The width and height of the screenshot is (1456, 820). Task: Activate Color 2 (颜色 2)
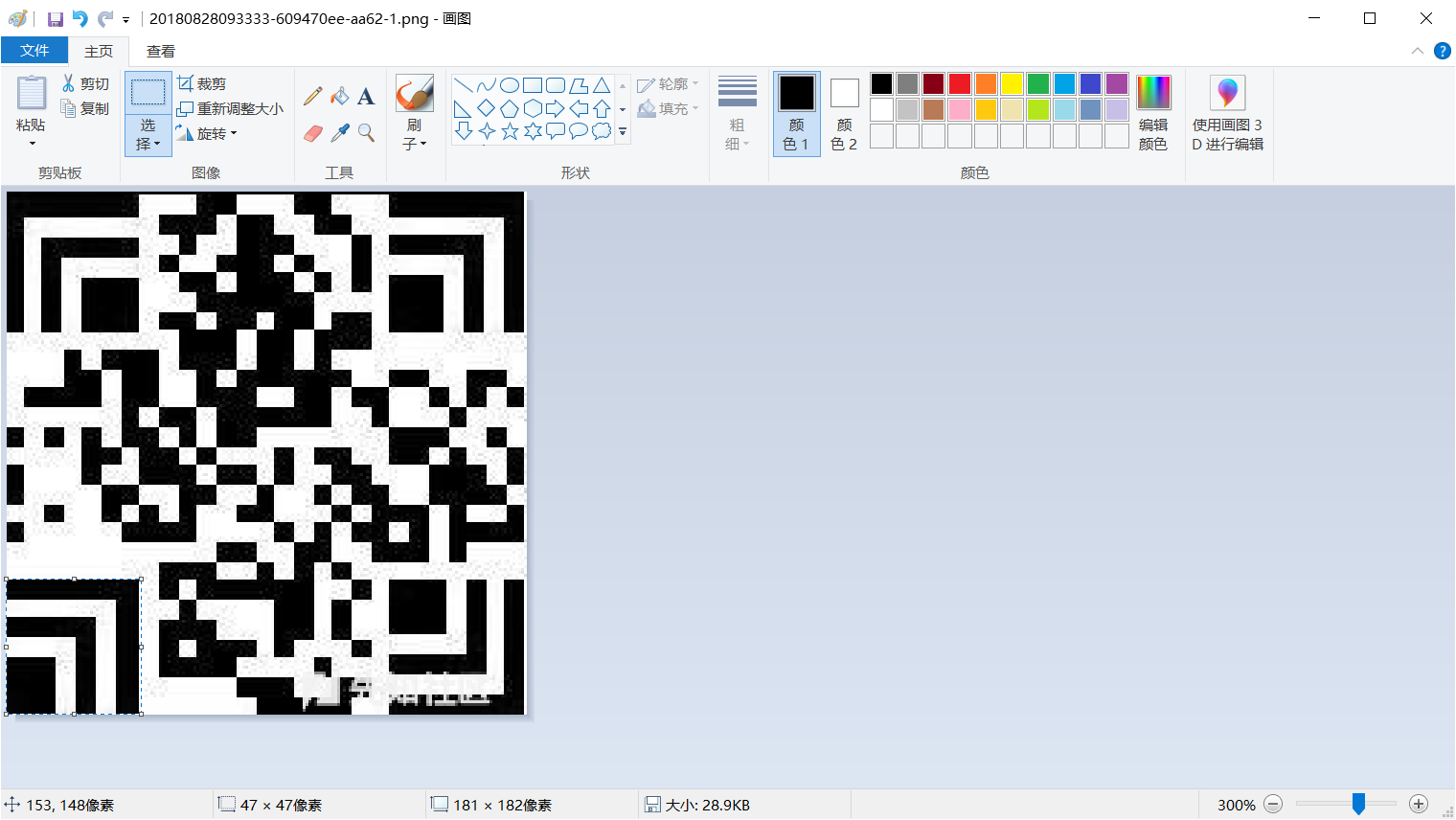[844, 113]
